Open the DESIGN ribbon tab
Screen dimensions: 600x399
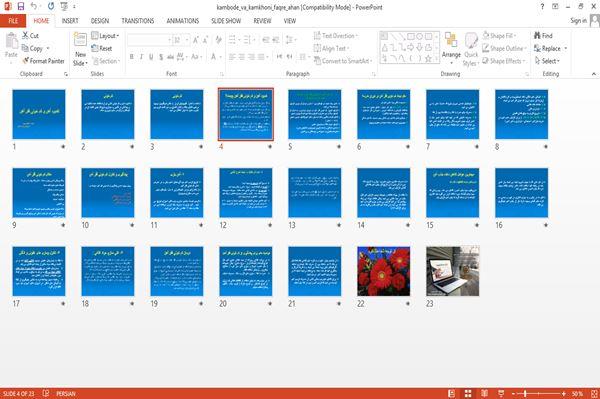point(100,21)
